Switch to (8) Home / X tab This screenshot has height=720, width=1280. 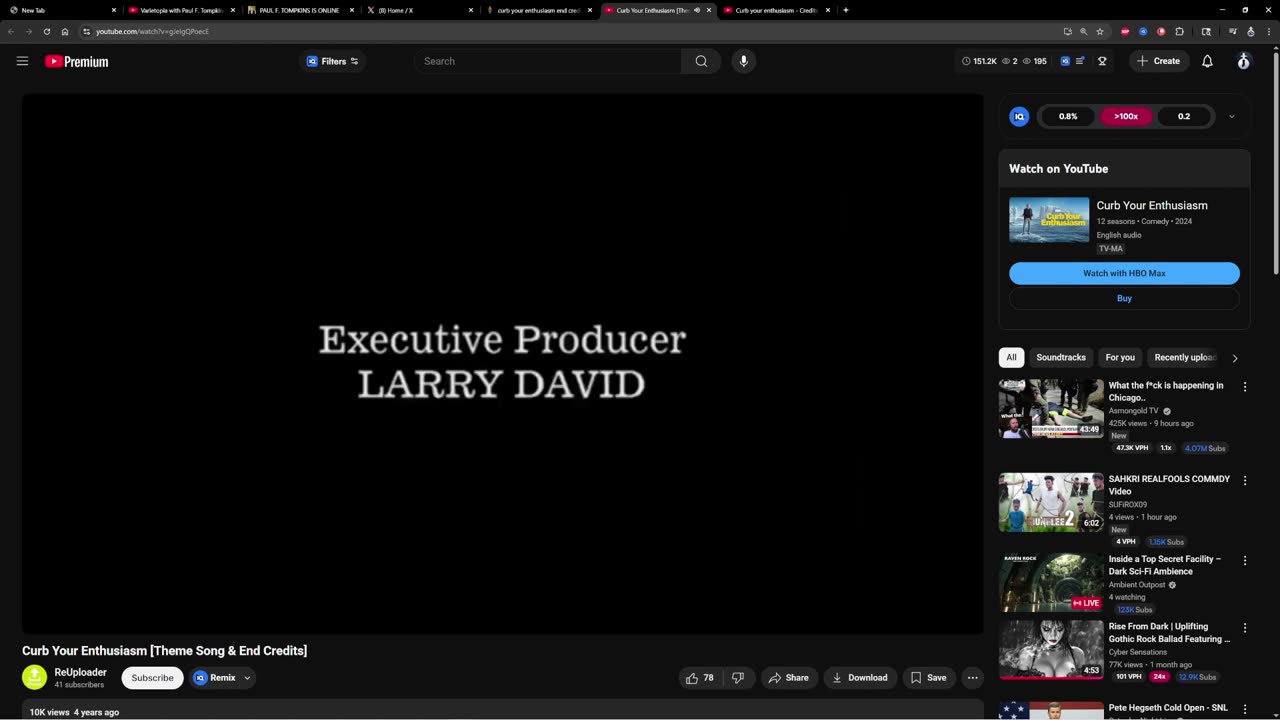pos(418,10)
